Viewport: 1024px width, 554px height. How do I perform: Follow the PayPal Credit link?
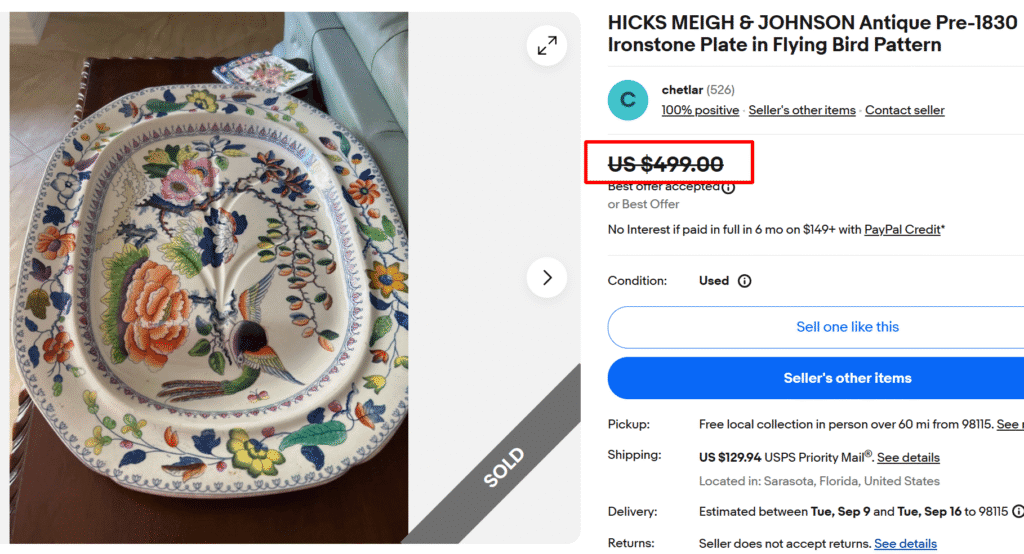(x=902, y=230)
